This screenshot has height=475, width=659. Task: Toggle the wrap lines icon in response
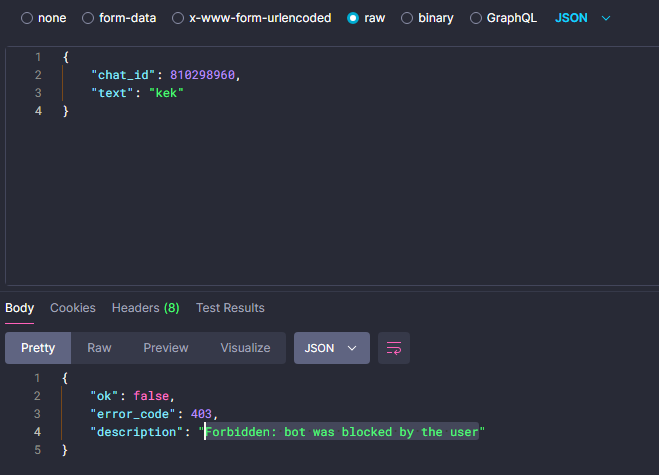(x=394, y=348)
